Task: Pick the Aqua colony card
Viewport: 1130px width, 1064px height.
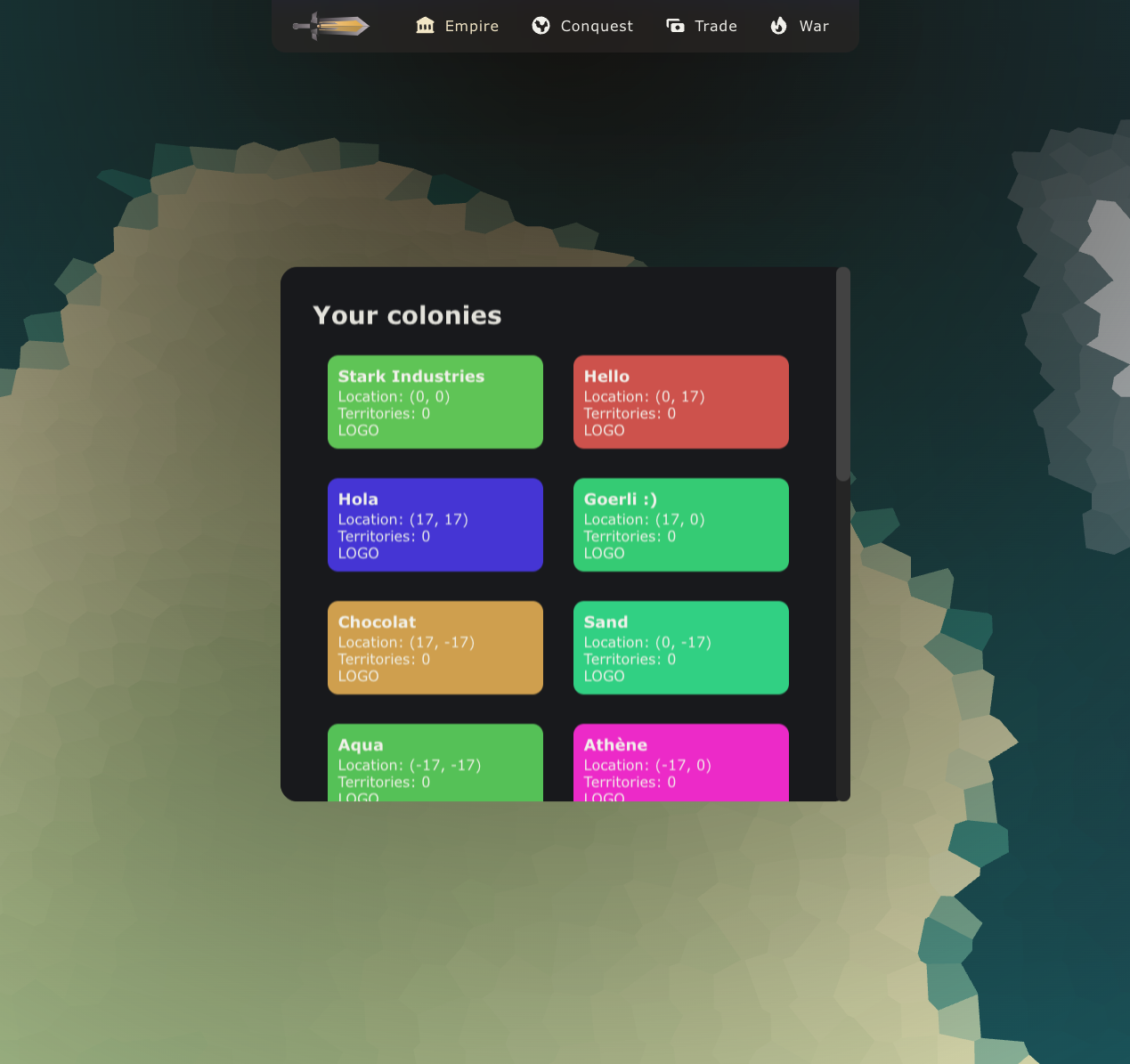Action: coord(435,763)
